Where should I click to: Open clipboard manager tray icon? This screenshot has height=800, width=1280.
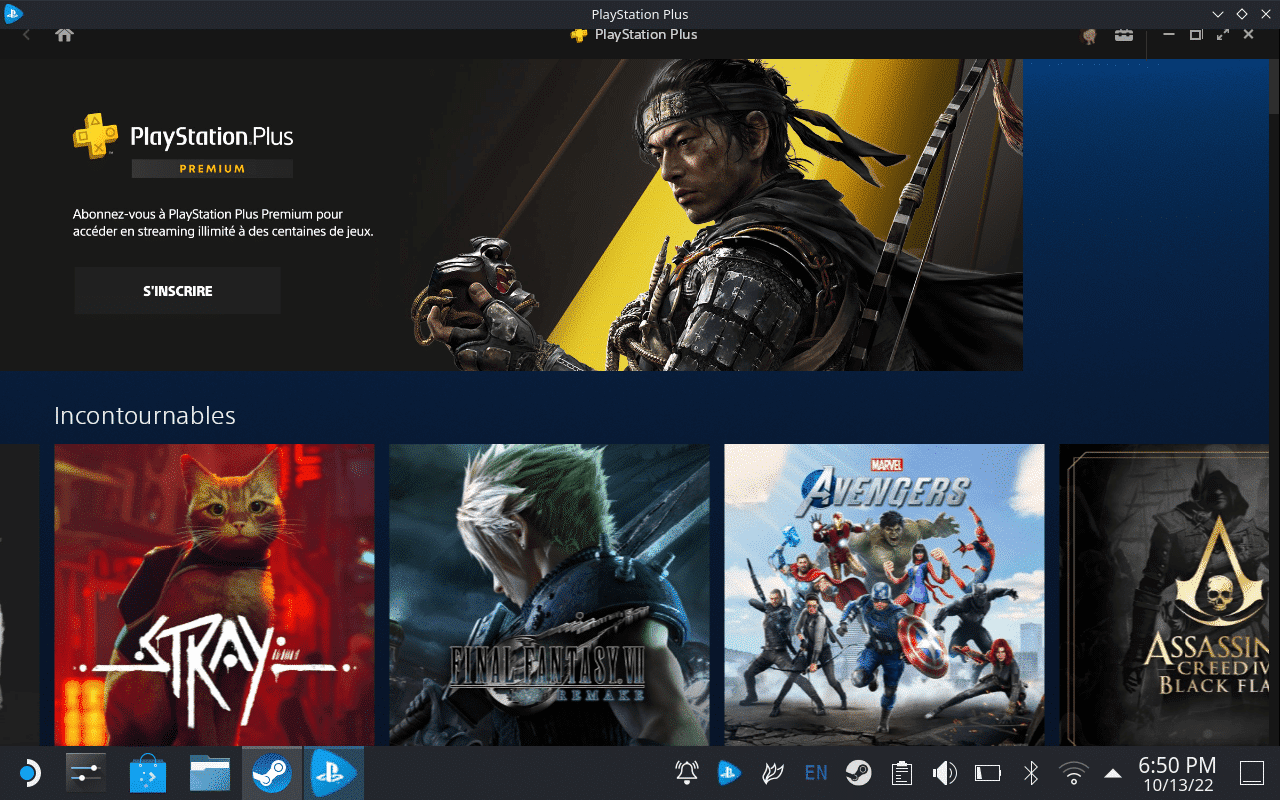pyautogui.click(x=902, y=772)
